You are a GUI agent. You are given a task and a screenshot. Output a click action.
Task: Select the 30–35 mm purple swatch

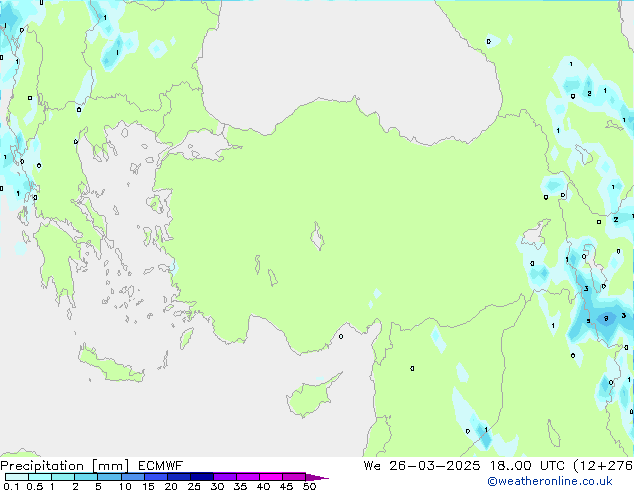tap(225, 477)
